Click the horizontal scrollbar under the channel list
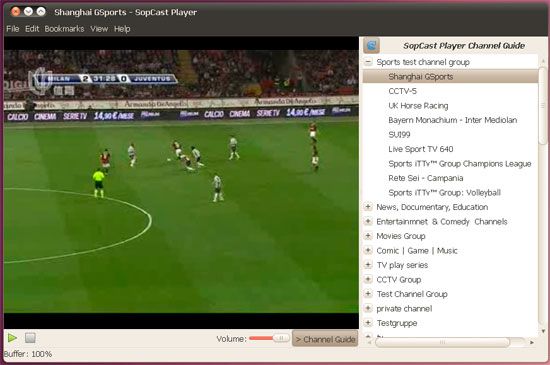Viewport: 550px width, 365px height. pyautogui.click(x=442, y=342)
